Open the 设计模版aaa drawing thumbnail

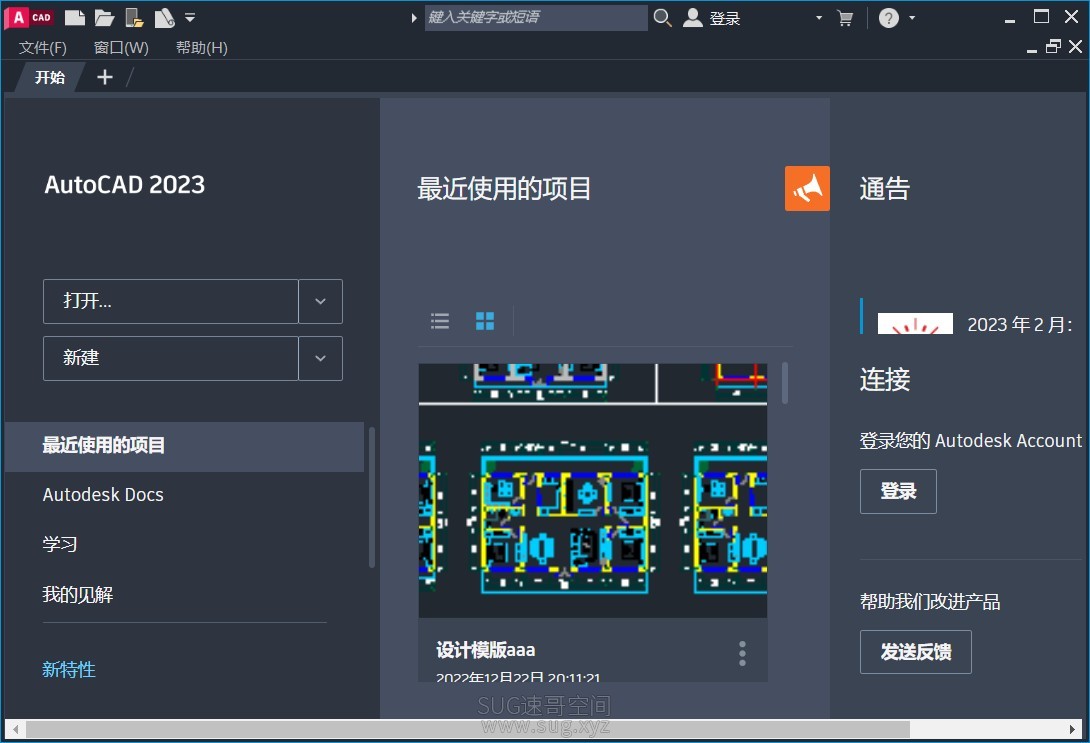pyautogui.click(x=593, y=490)
